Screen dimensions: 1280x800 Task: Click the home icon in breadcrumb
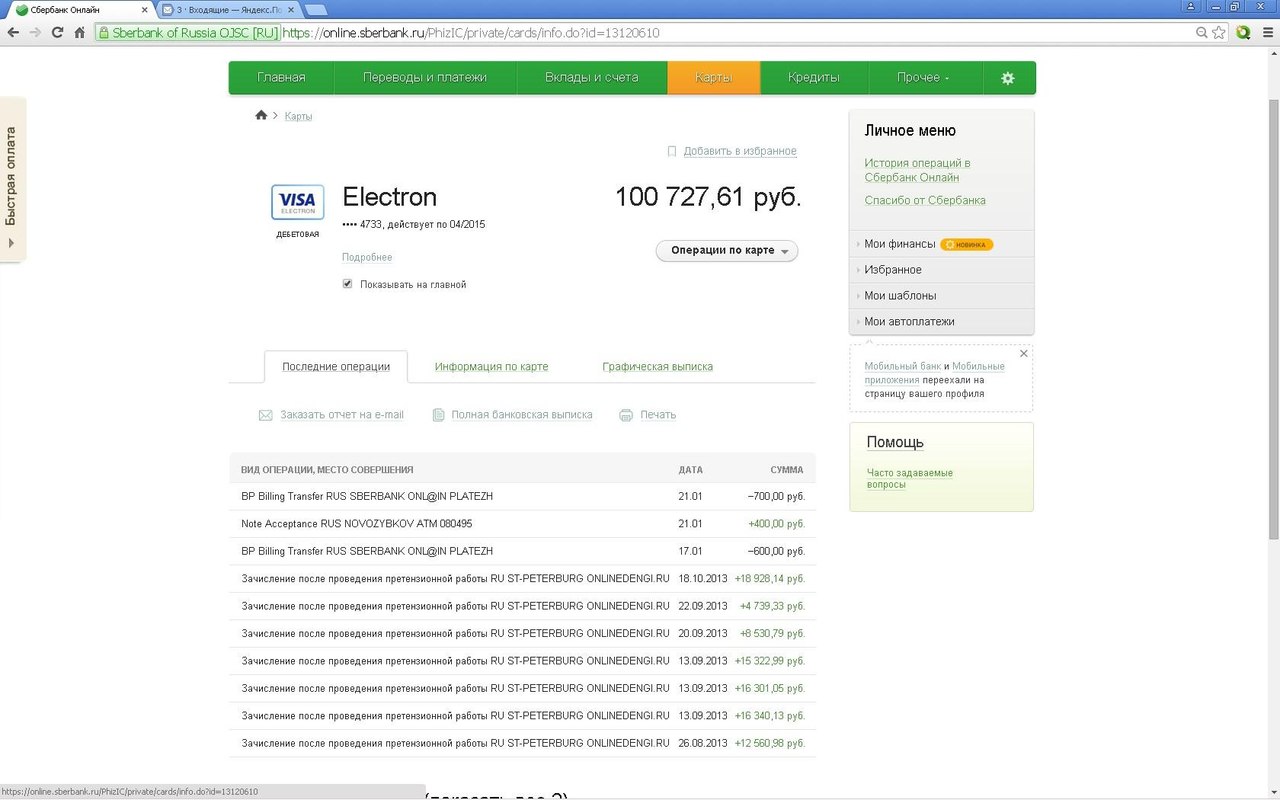(261, 116)
